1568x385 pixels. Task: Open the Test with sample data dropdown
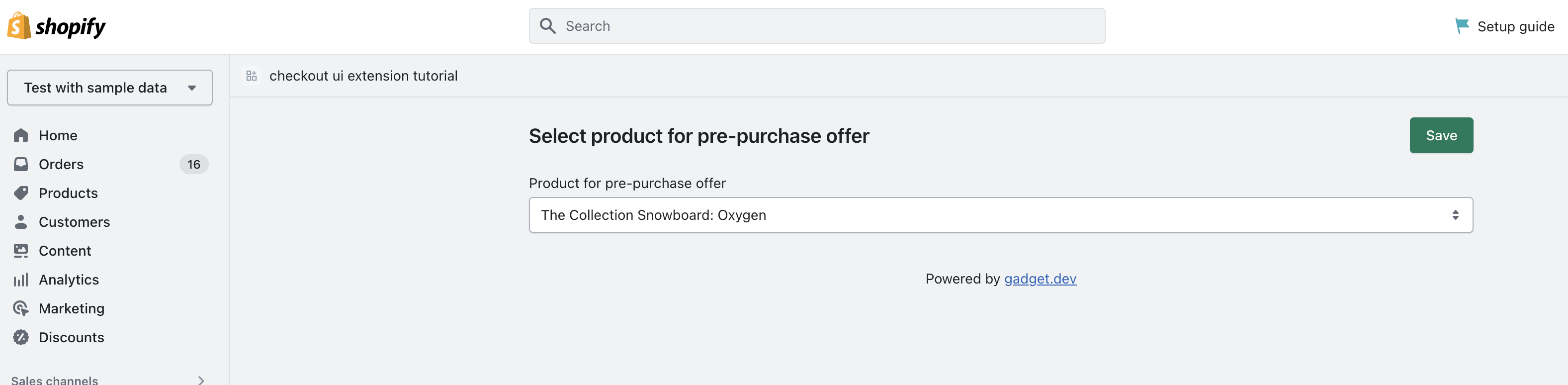[109, 88]
